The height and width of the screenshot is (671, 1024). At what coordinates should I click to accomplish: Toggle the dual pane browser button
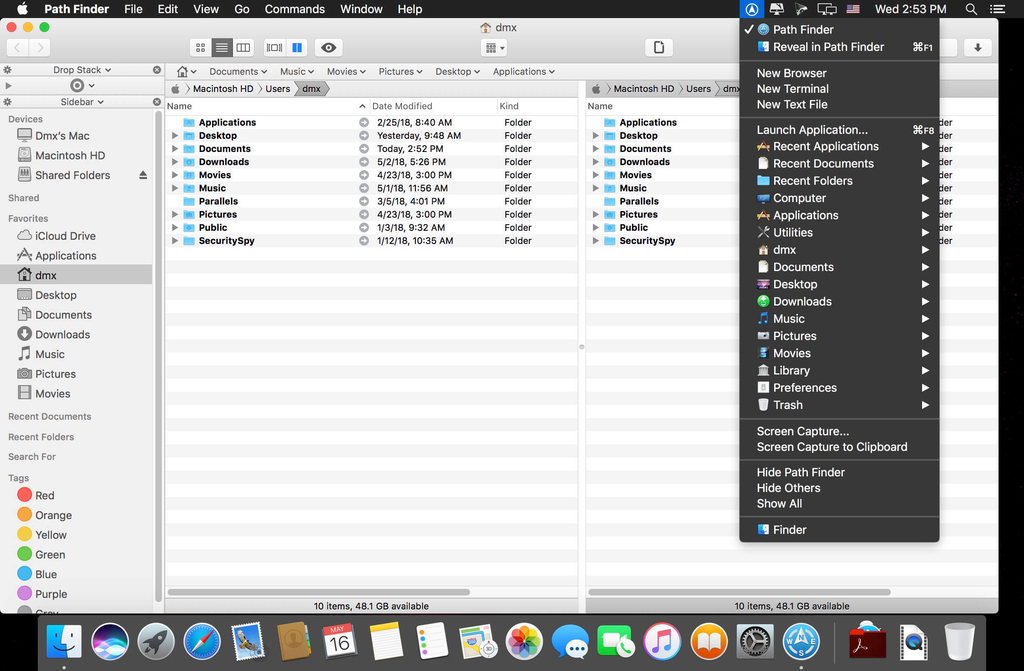click(x=296, y=48)
